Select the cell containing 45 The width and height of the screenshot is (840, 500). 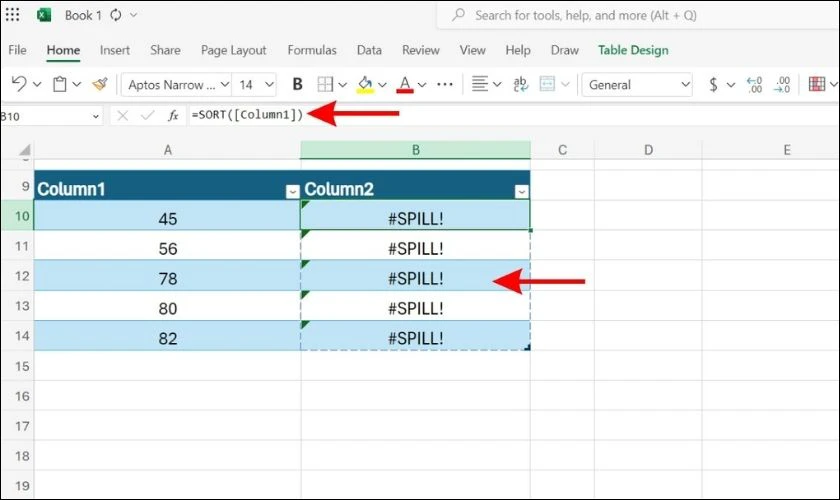coord(168,216)
